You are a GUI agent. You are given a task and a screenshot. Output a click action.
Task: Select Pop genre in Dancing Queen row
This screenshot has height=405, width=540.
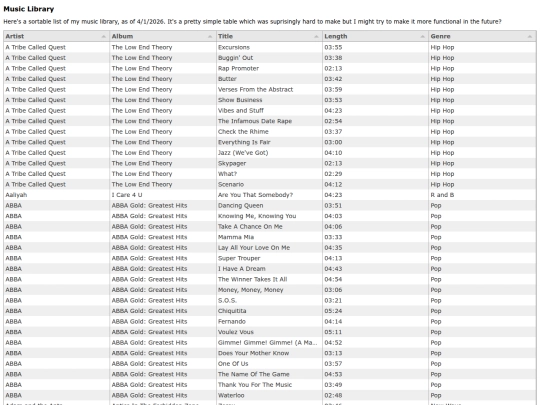pos(482,206)
